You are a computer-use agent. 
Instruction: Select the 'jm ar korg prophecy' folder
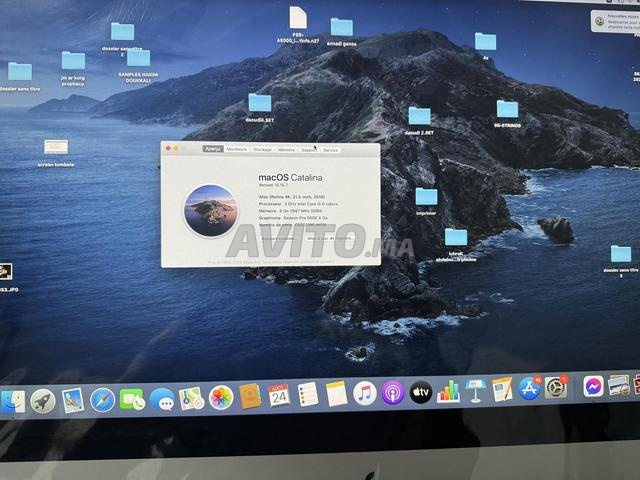pyautogui.click(x=73, y=68)
